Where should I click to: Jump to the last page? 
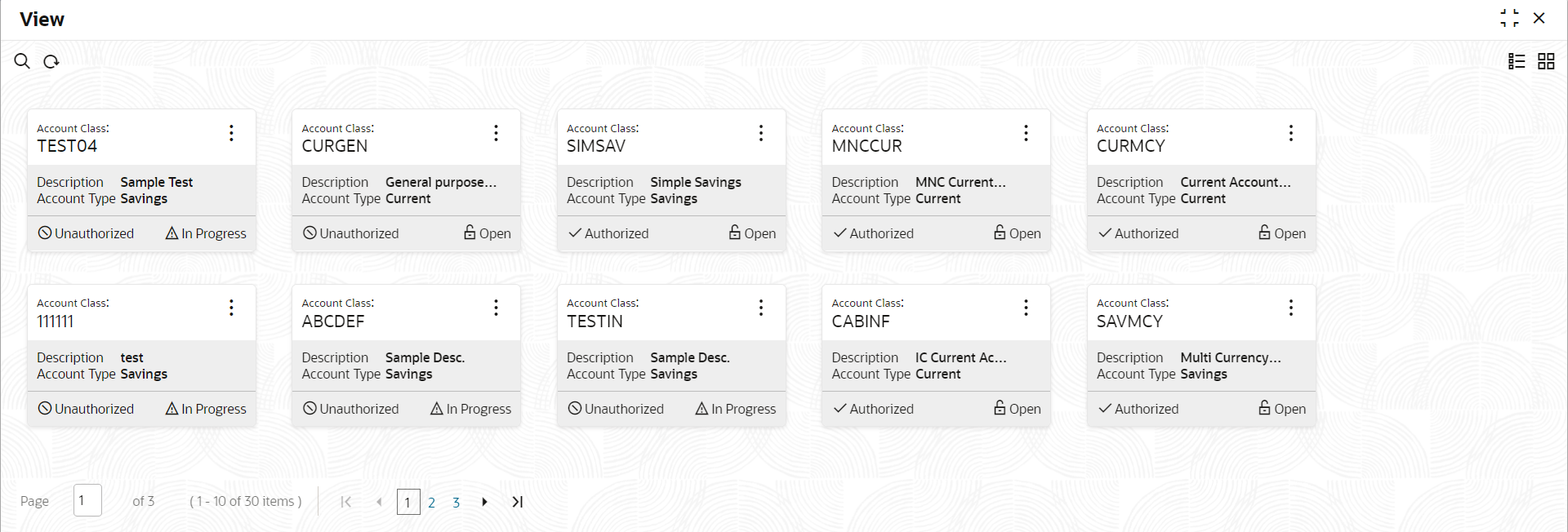coord(517,502)
